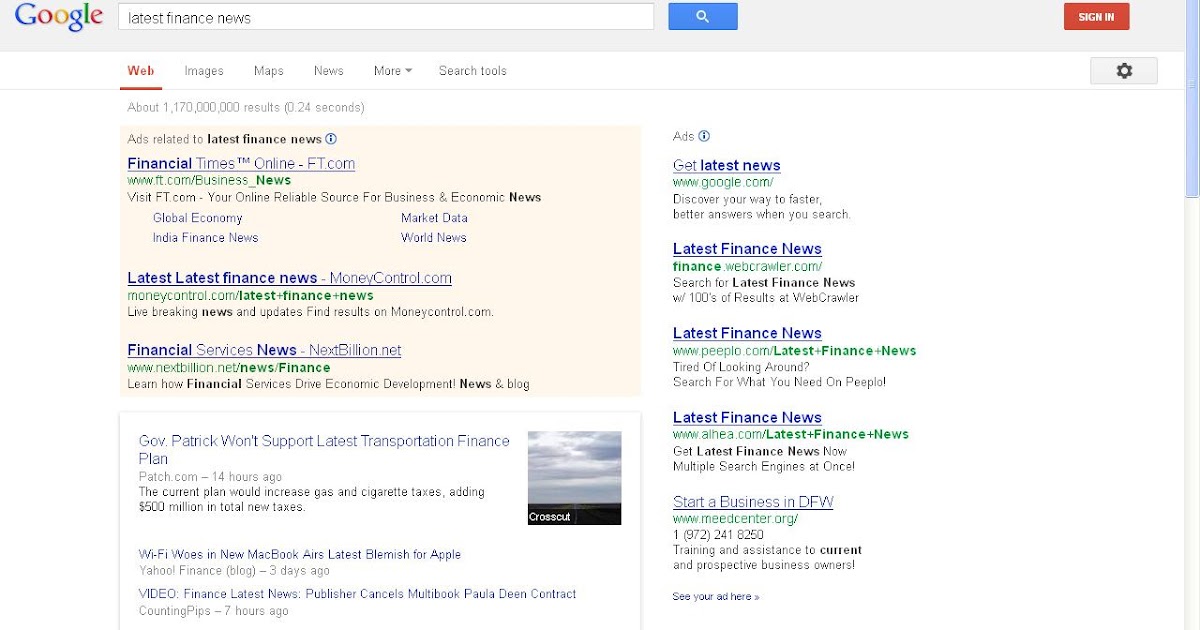The height and width of the screenshot is (630, 1200).
Task: Switch to the Web results tab
Action: point(140,70)
